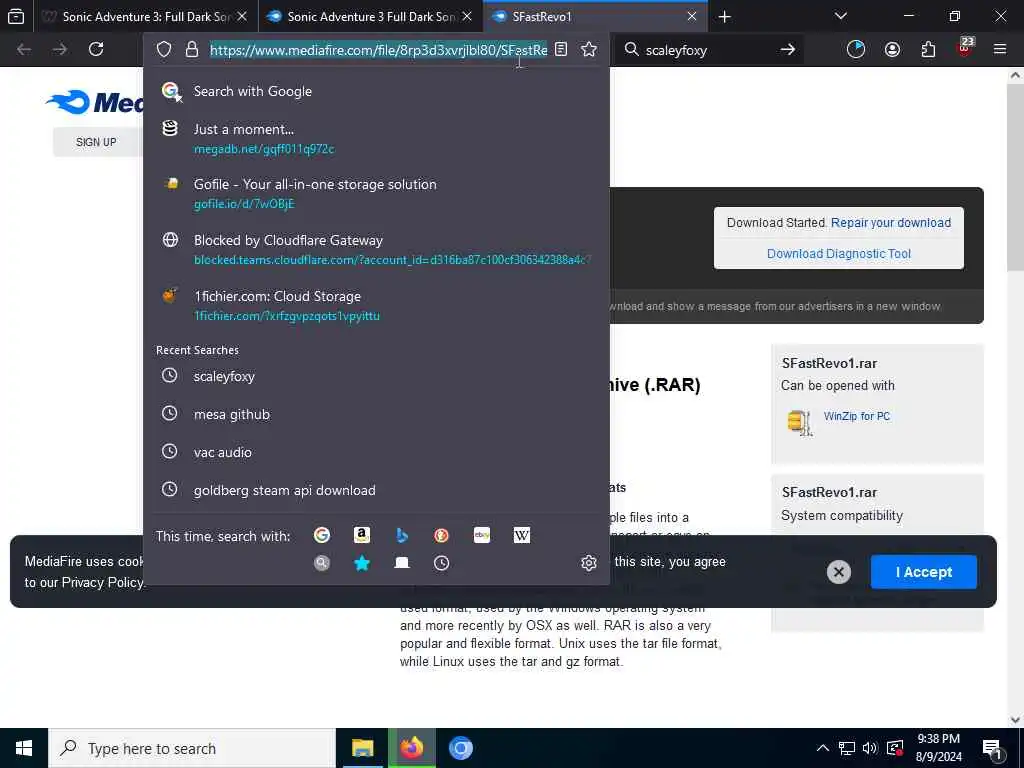This screenshot has width=1024, height=768.
Task: Close the SFastRevo1 tab
Action: tap(692, 16)
